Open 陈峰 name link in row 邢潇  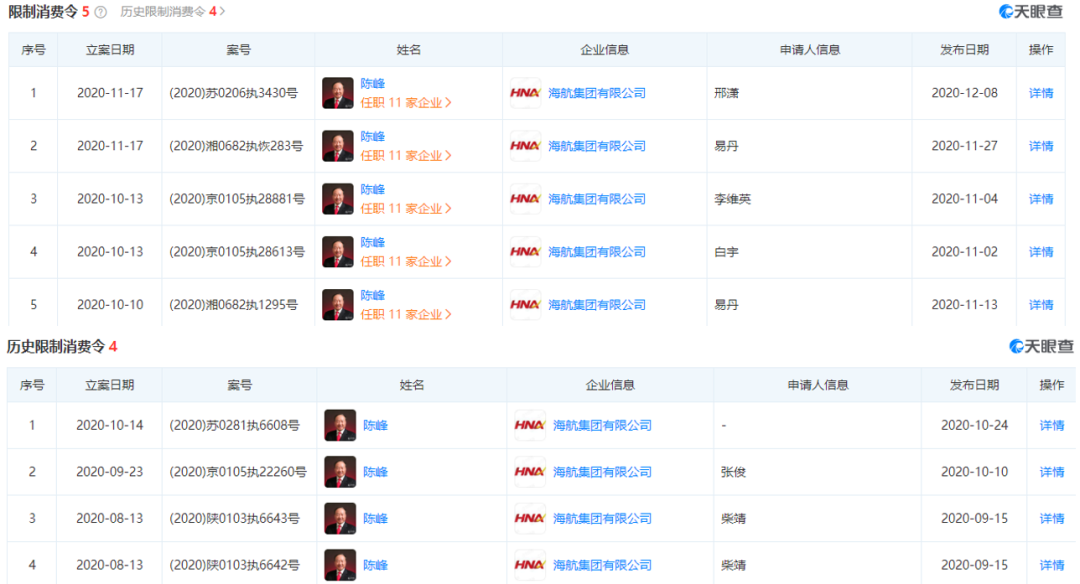pos(373,83)
